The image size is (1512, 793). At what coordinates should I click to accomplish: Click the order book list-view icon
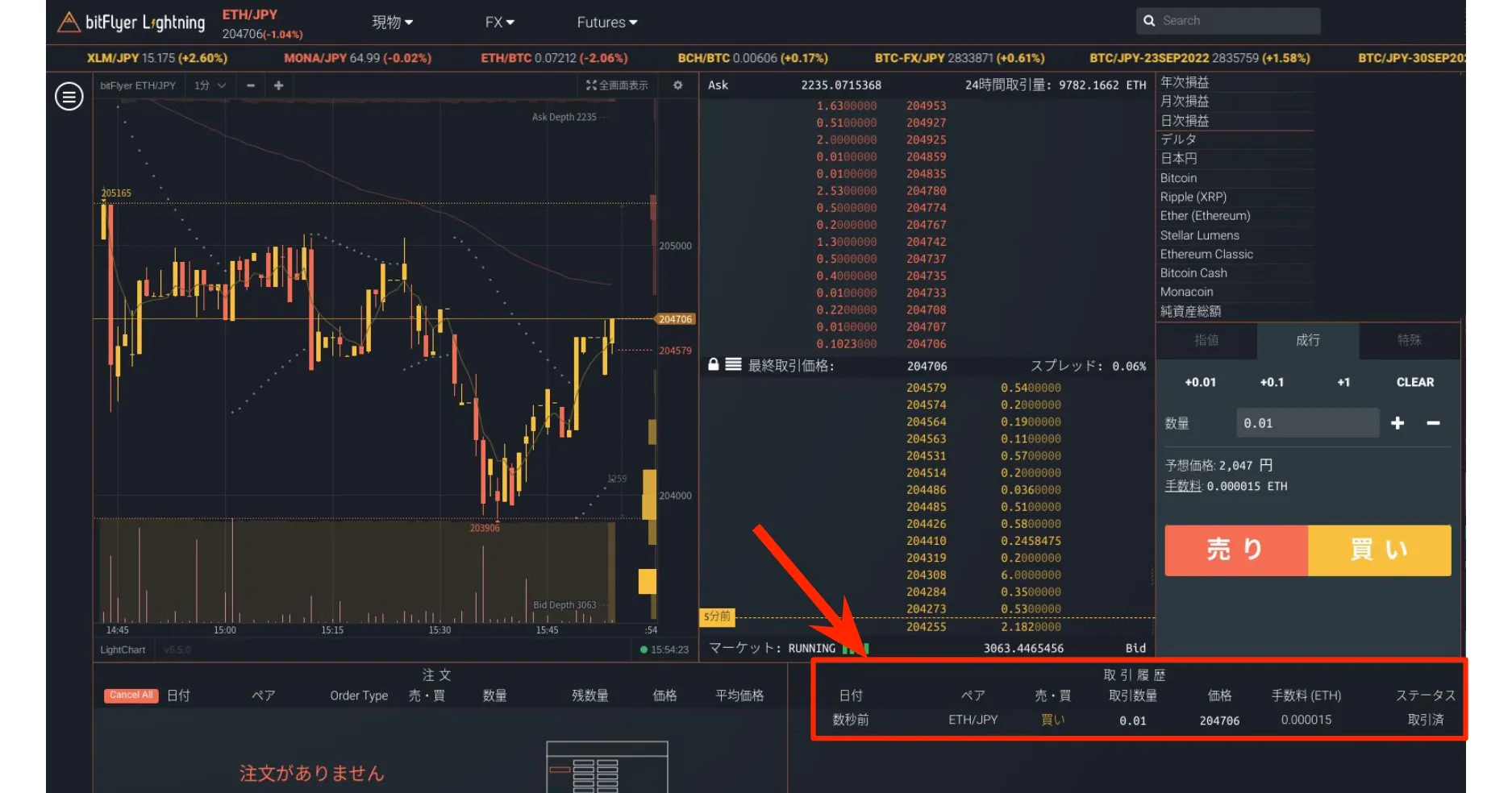[x=733, y=364]
